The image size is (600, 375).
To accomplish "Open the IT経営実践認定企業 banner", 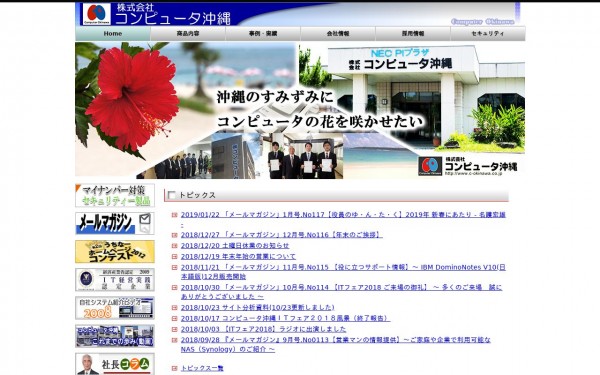I will pos(115,280).
